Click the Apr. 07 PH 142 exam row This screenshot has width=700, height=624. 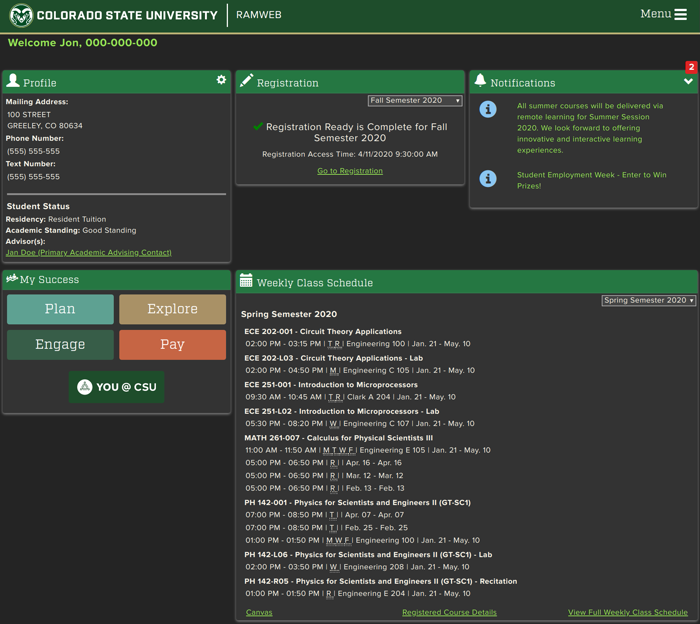(325, 515)
